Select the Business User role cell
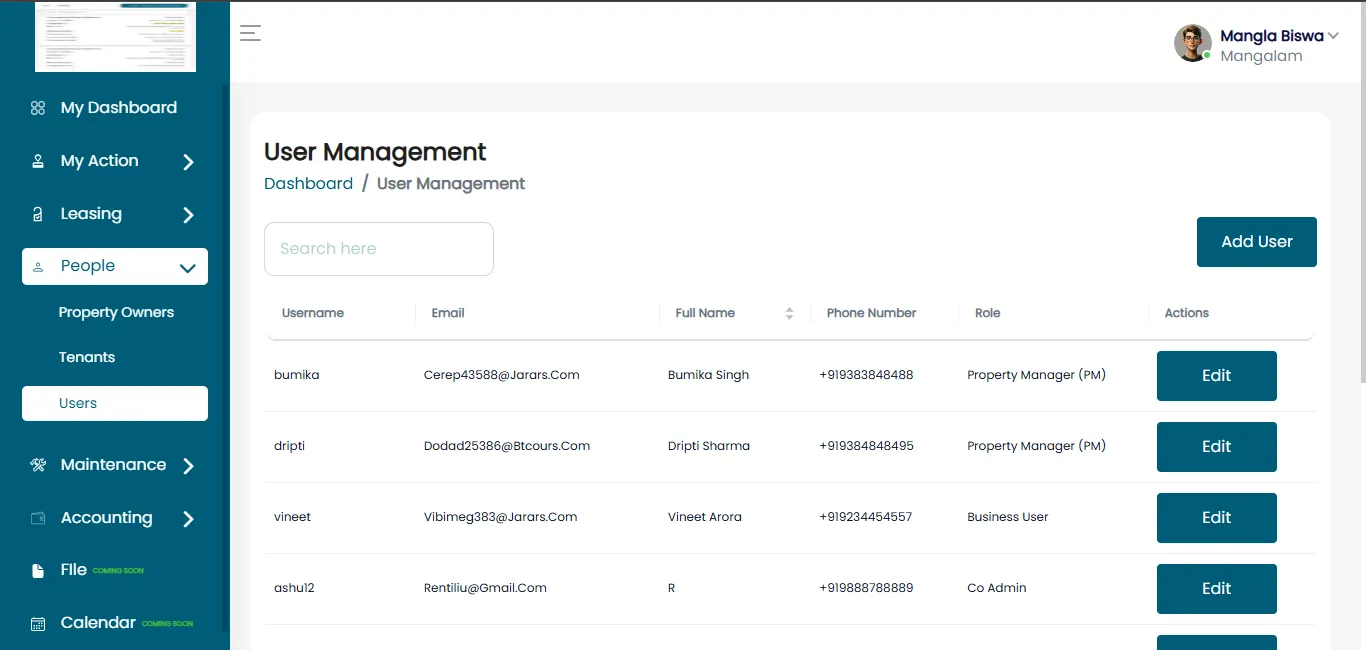Image resolution: width=1366 pixels, height=650 pixels. (1008, 517)
